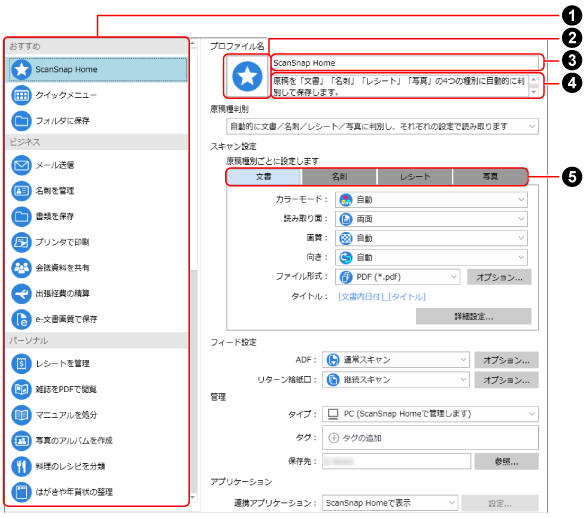Click the 詳細設定 button
Viewport: 584px width, 517px height.
[x=473, y=316]
